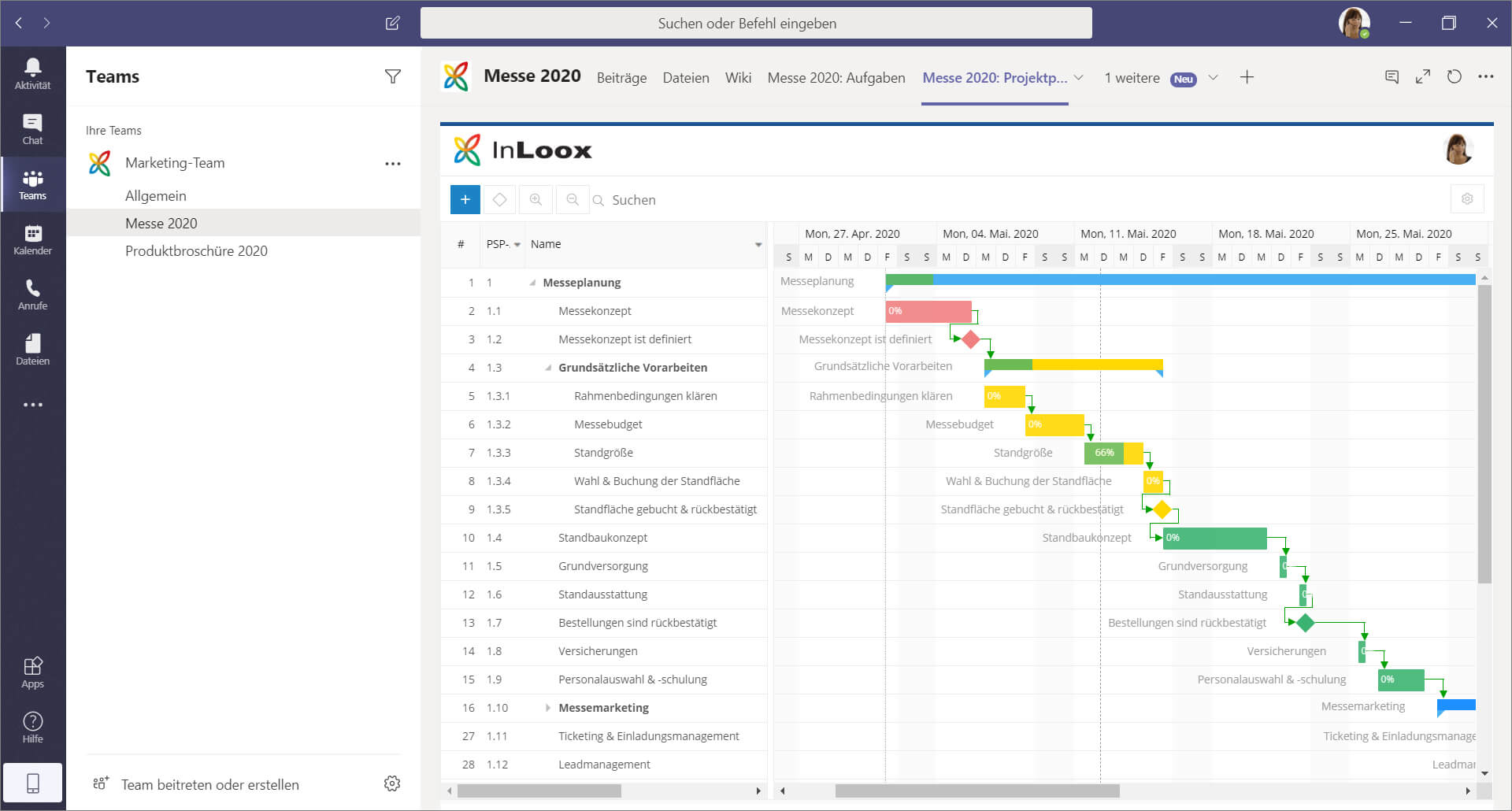1512x811 pixels.
Task: Select Ticketing & Einladungsmanagement row
Action: 604,736
